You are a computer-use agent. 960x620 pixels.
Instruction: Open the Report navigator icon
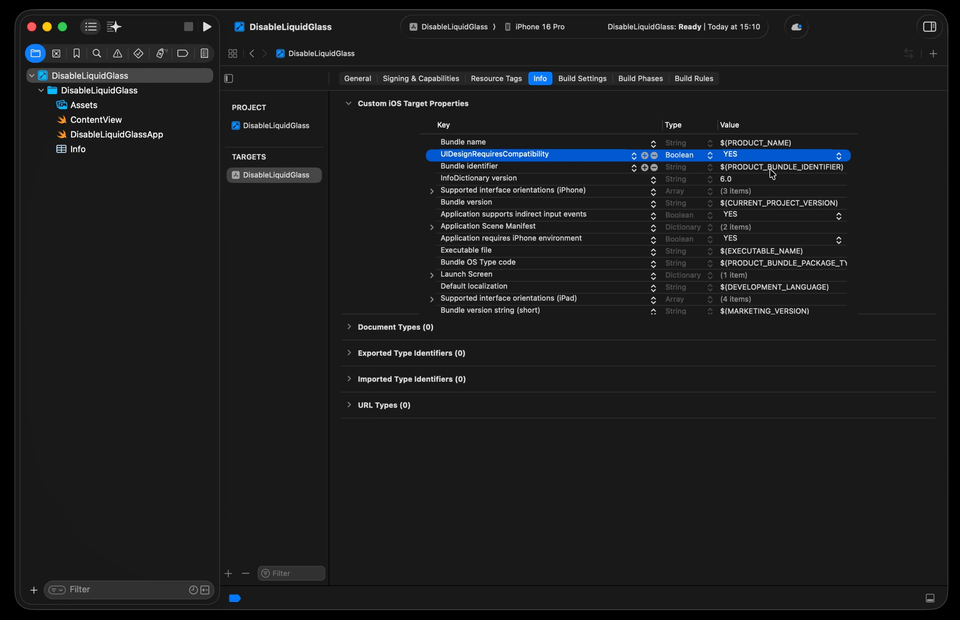(x=204, y=53)
